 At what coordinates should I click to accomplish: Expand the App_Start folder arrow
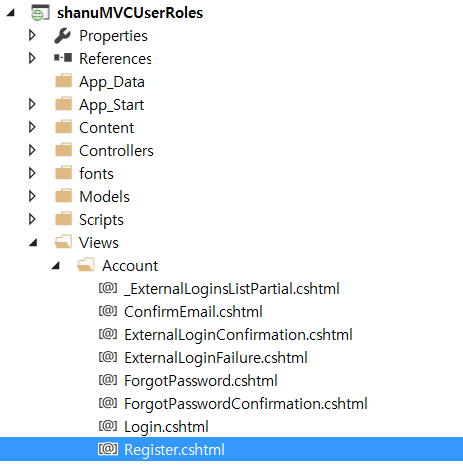pyautogui.click(x=32, y=104)
